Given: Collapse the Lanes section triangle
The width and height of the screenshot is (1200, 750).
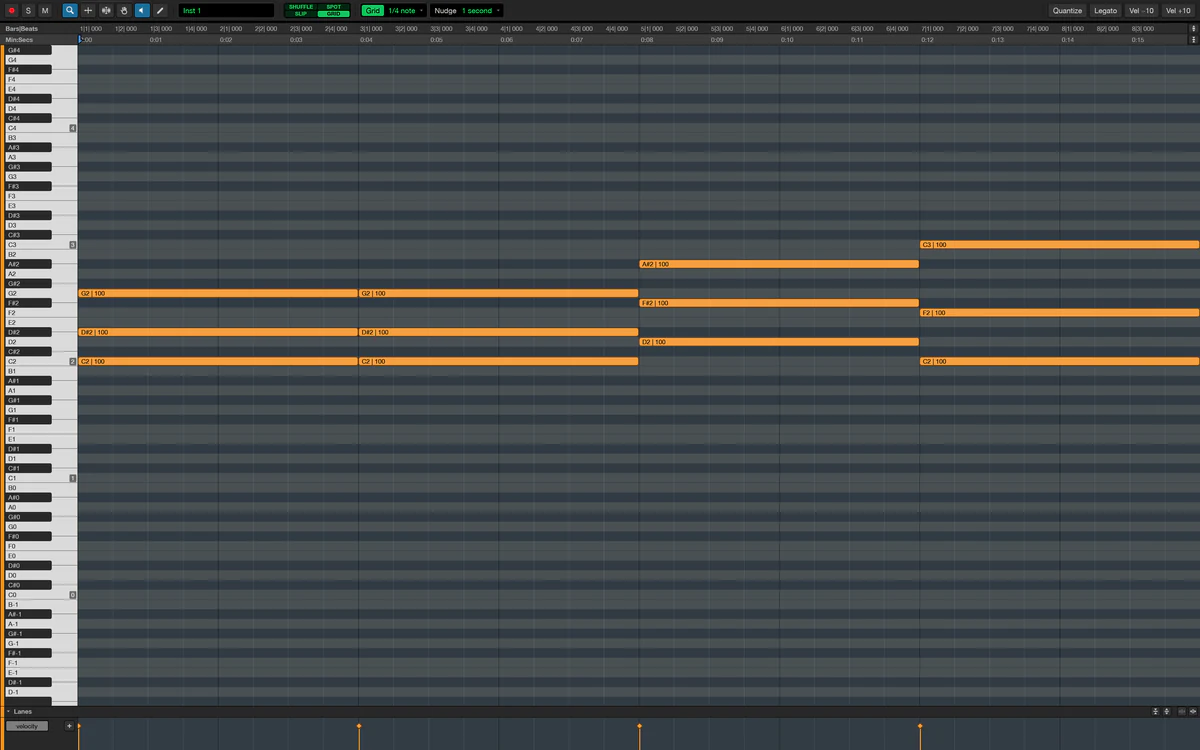Looking at the screenshot, I should pos(7,711).
